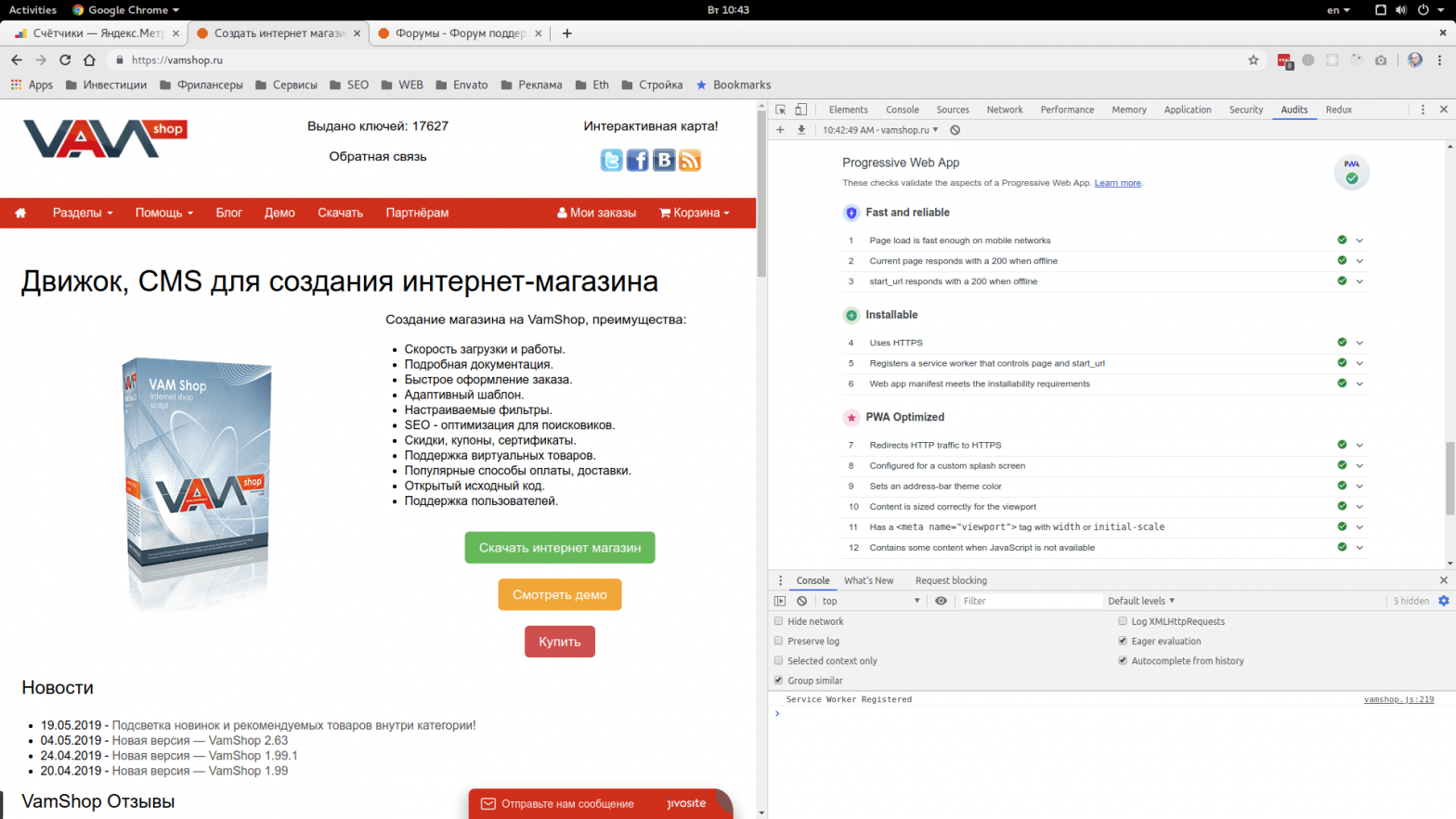
Task: Go back to the previous page
Action: tap(16, 59)
